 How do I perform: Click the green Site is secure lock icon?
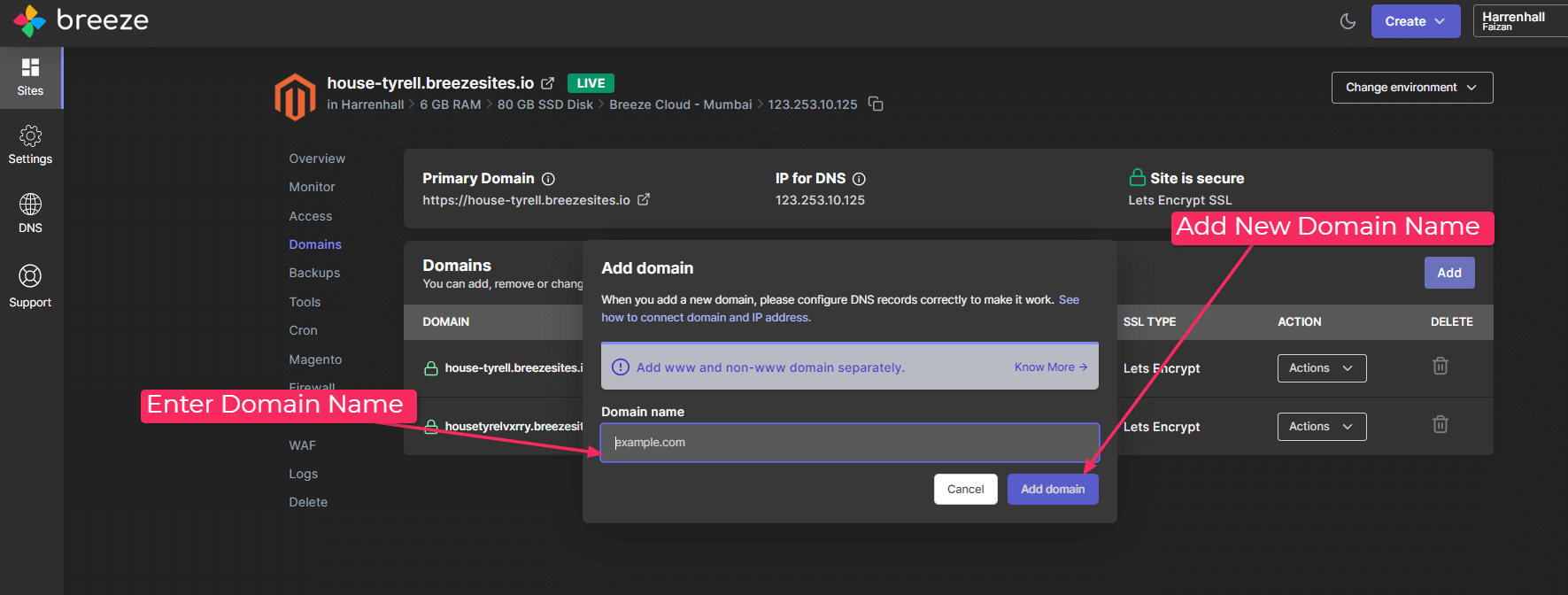1137,177
